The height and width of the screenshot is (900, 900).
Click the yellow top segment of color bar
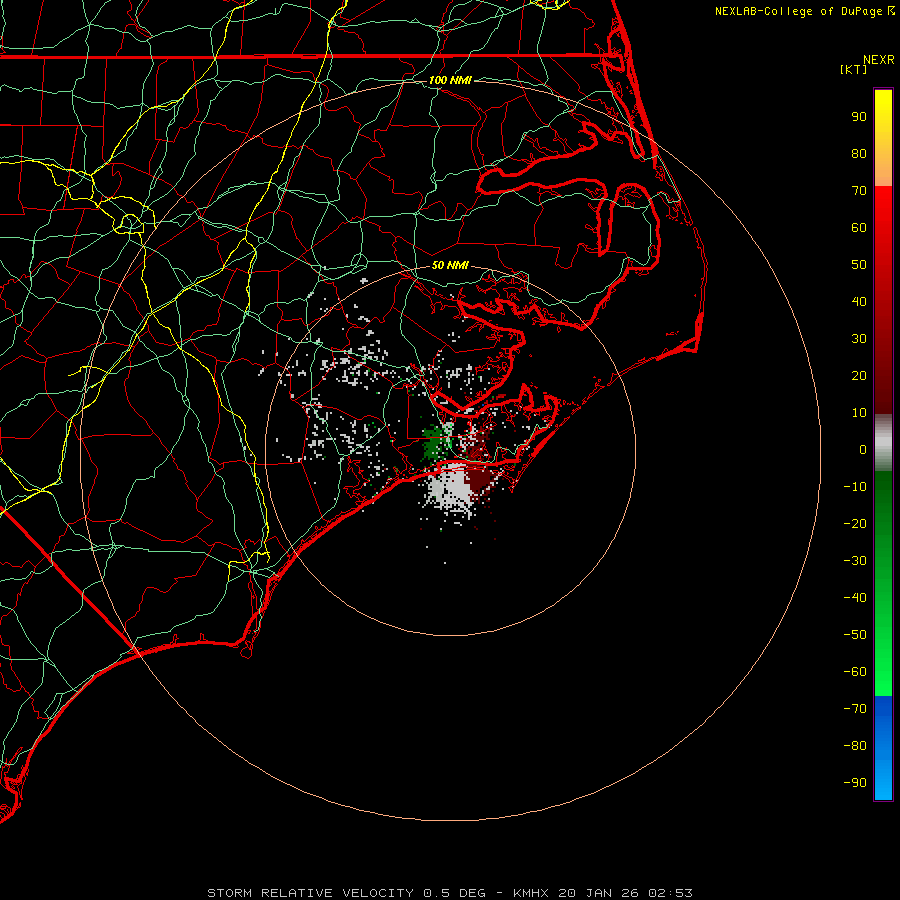pyautogui.click(x=883, y=138)
